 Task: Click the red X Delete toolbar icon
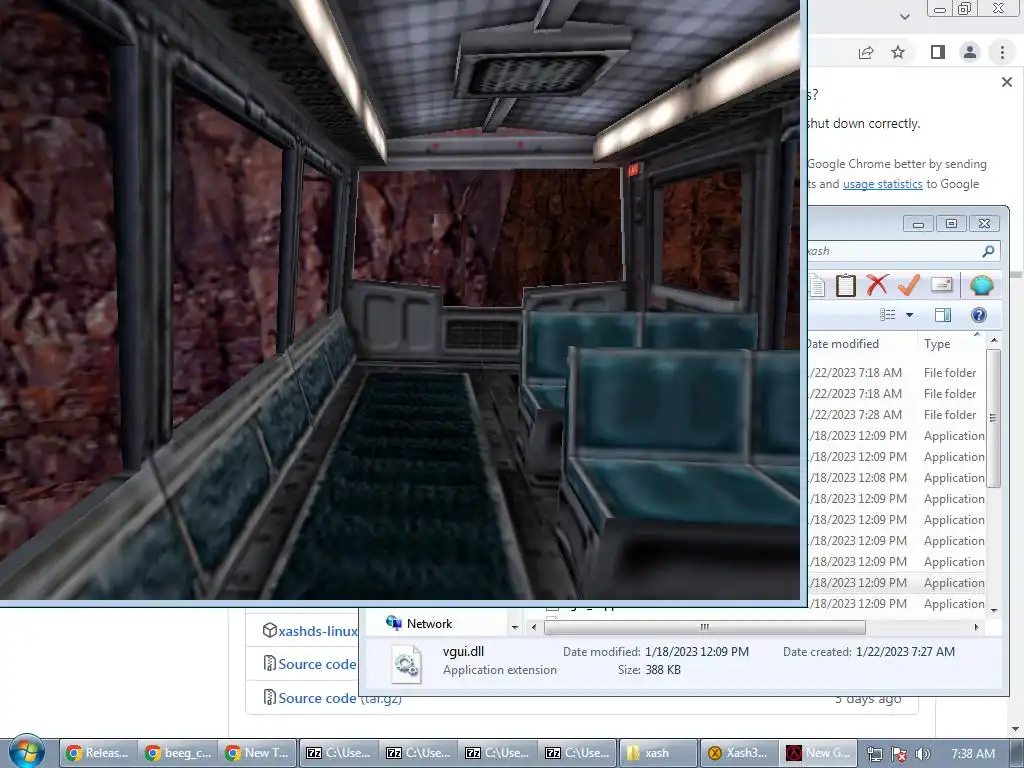877,285
